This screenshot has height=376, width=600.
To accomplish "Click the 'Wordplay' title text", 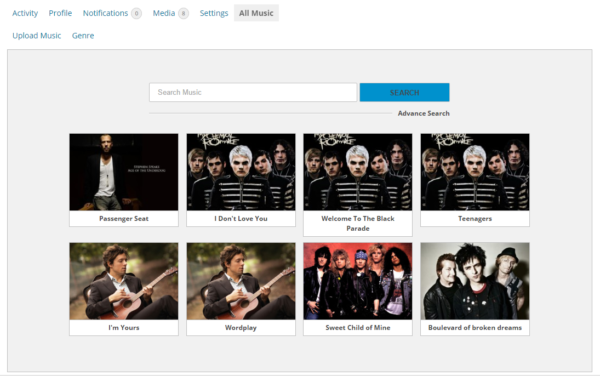I will [x=241, y=327].
